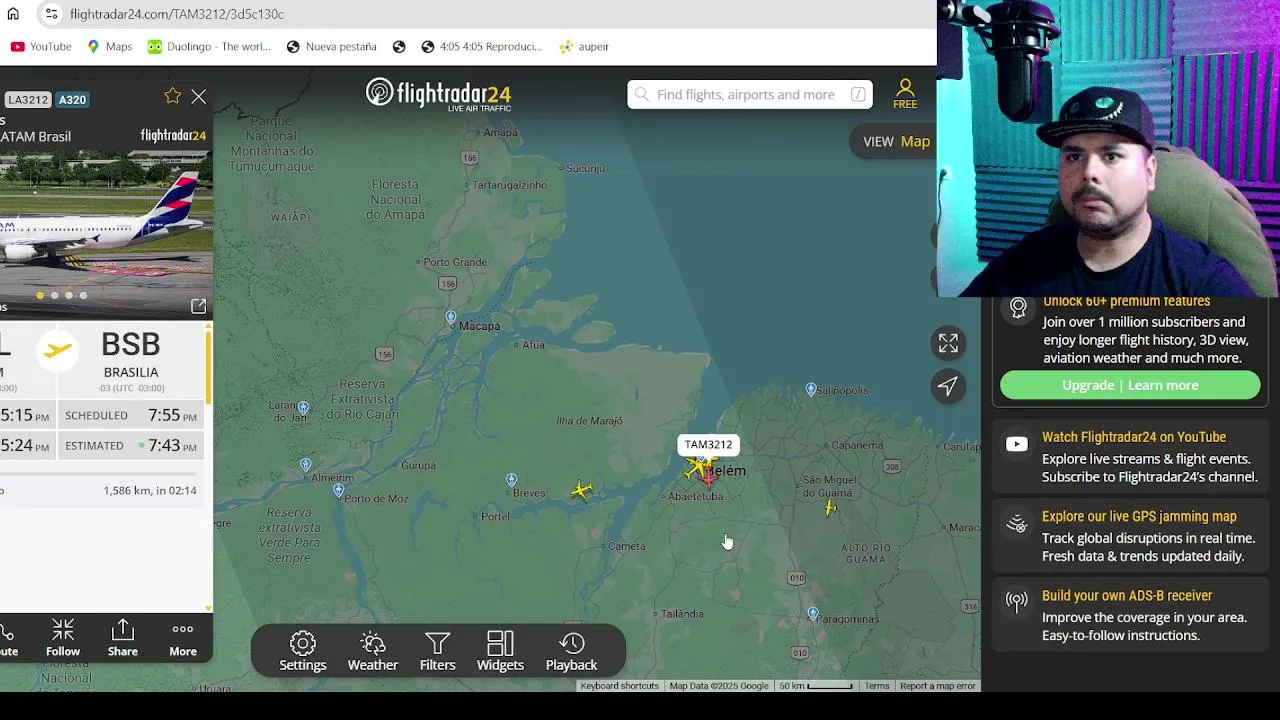Open the Playback feature
Screen dimensions: 1280x720
(x=572, y=651)
